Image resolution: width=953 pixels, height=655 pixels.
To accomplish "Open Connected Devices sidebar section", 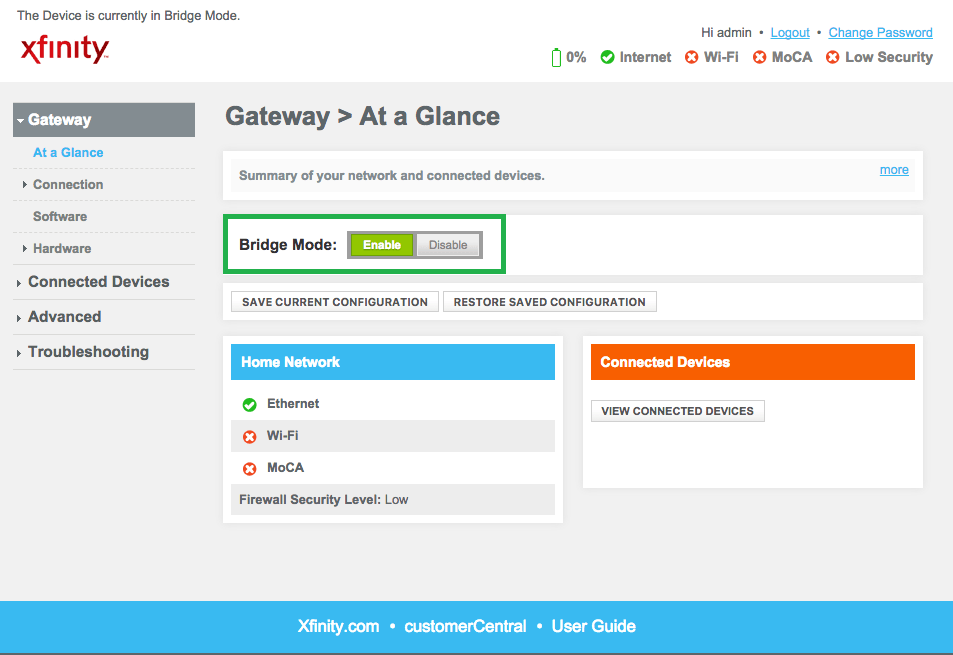I will 98,282.
